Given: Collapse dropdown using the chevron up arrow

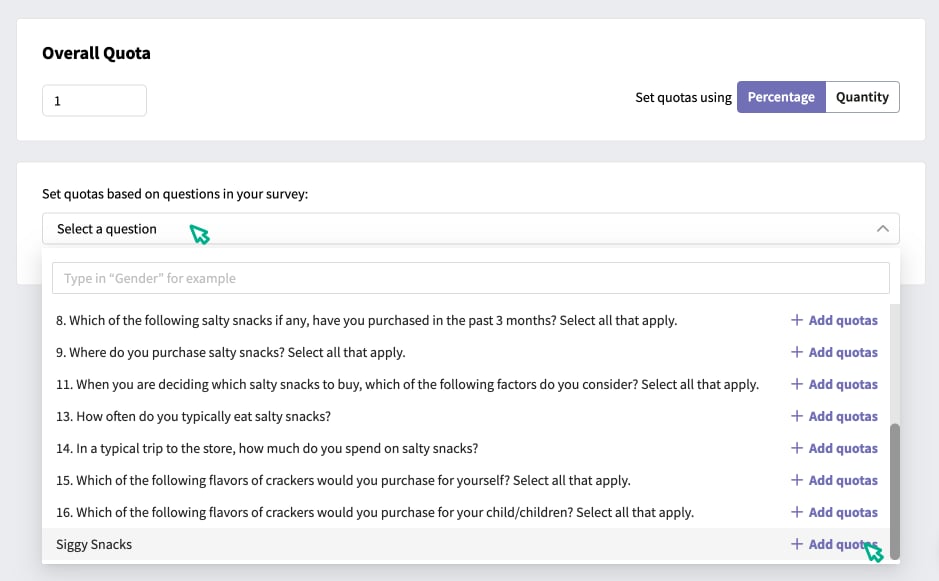Looking at the screenshot, I should (x=883, y=229).
